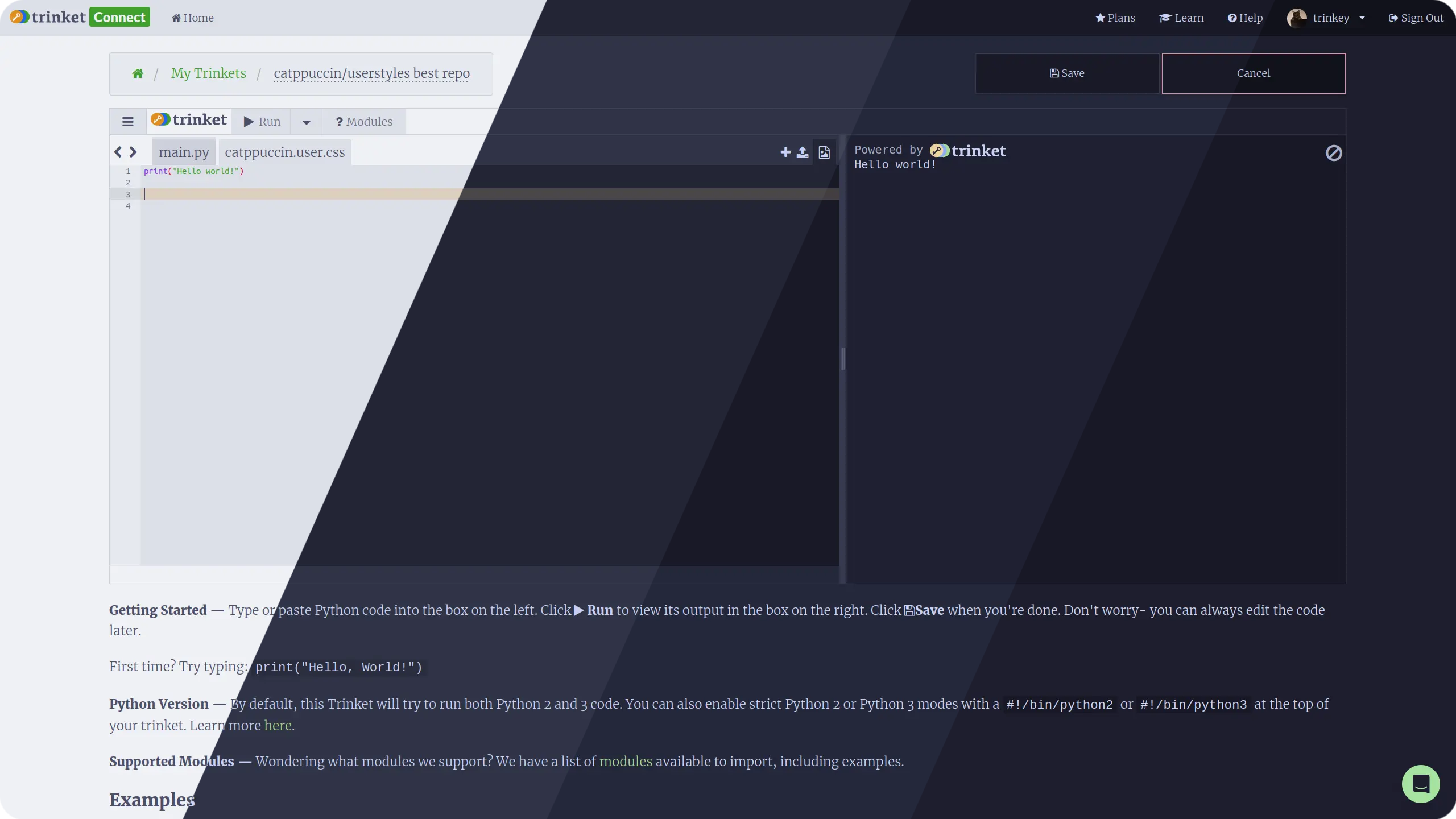1456x819 pixels.
Task: Expand the Run options dropdown arrow
Action: (307, 122)
